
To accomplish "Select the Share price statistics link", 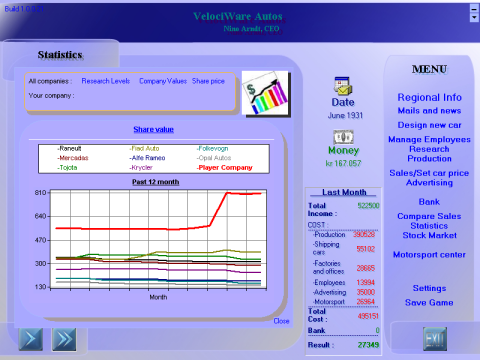I will coord(208,81).
